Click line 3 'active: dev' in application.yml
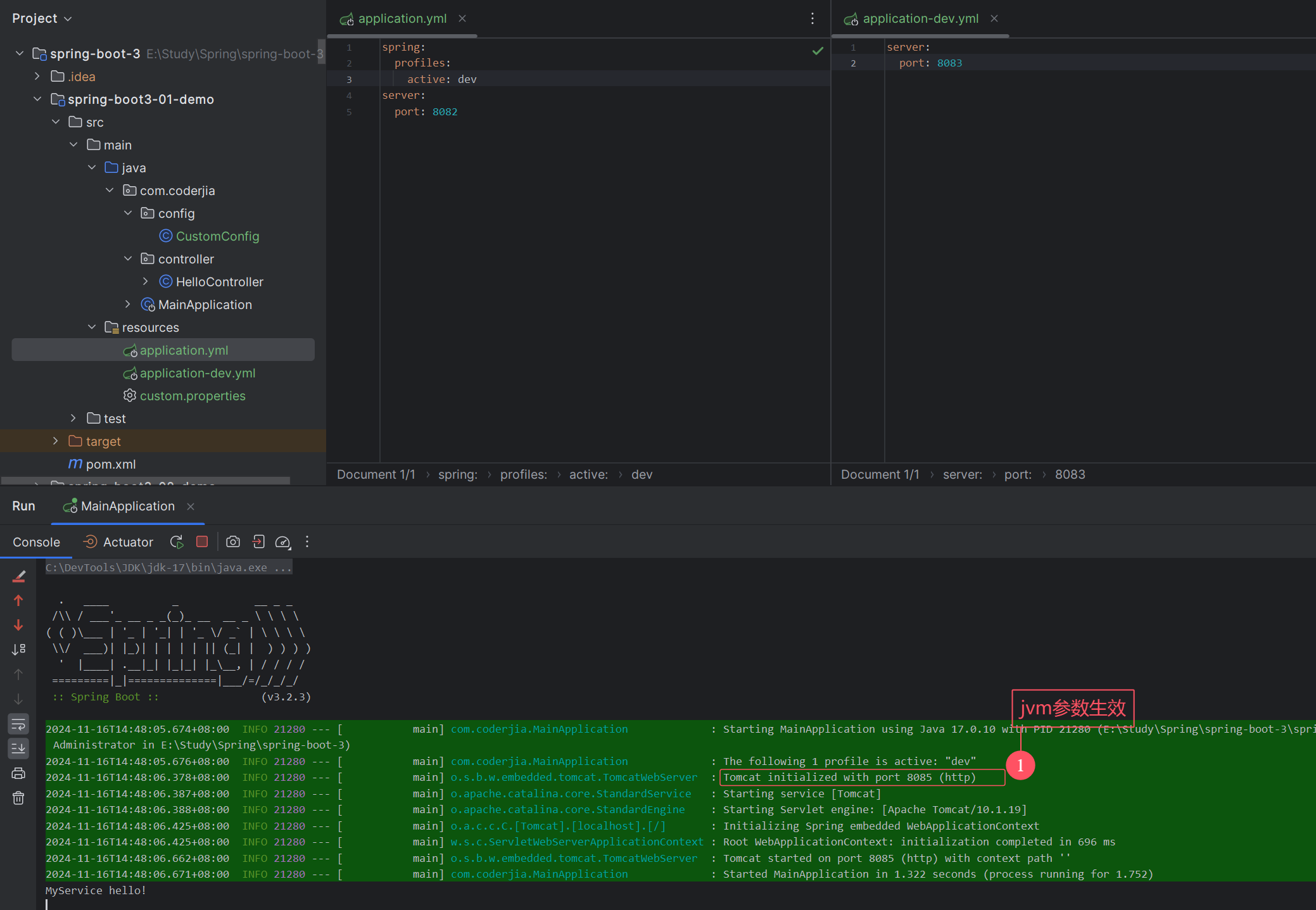 coord(441,79)
